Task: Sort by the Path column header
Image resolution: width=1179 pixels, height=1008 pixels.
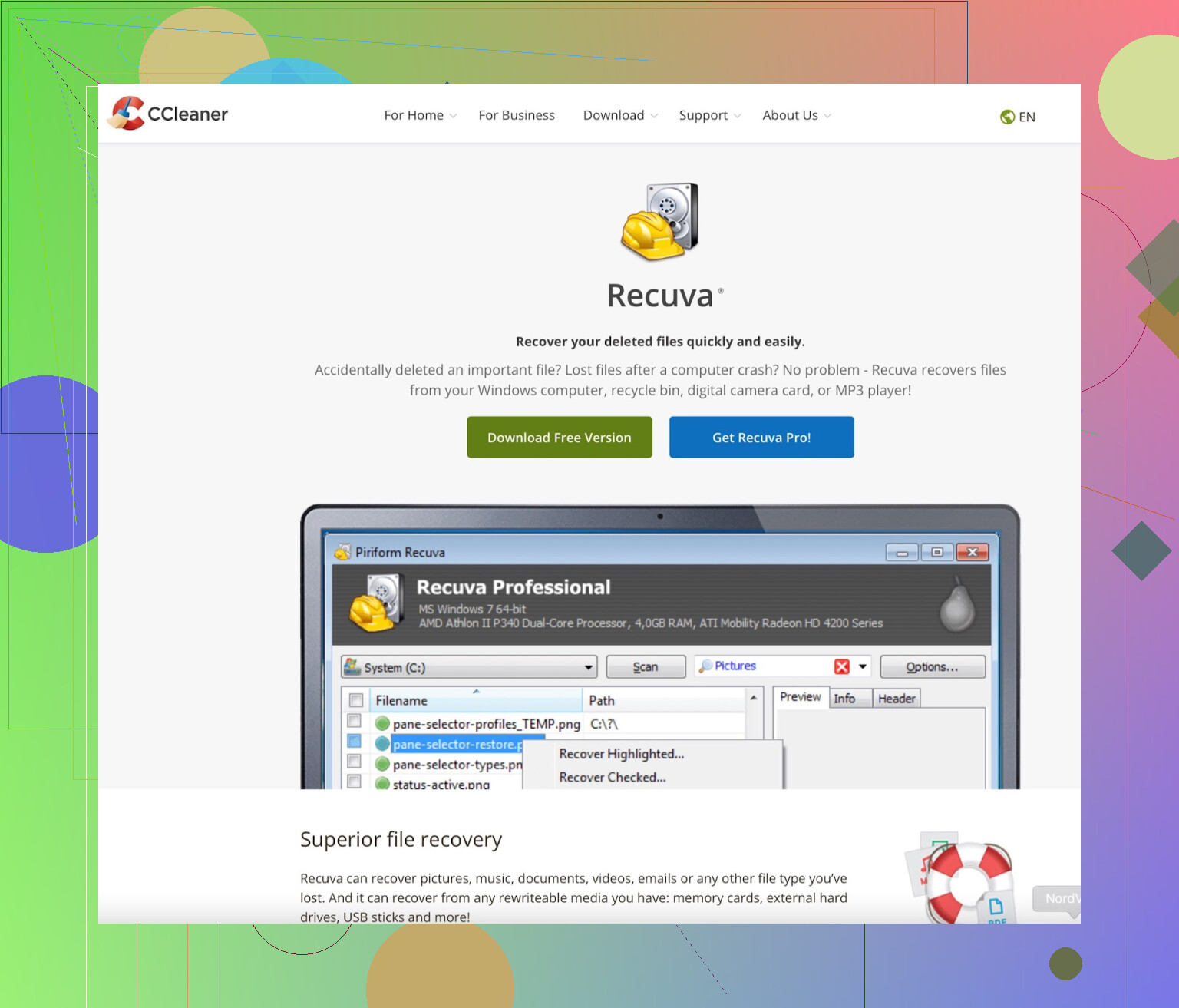Action: point(664,700)
